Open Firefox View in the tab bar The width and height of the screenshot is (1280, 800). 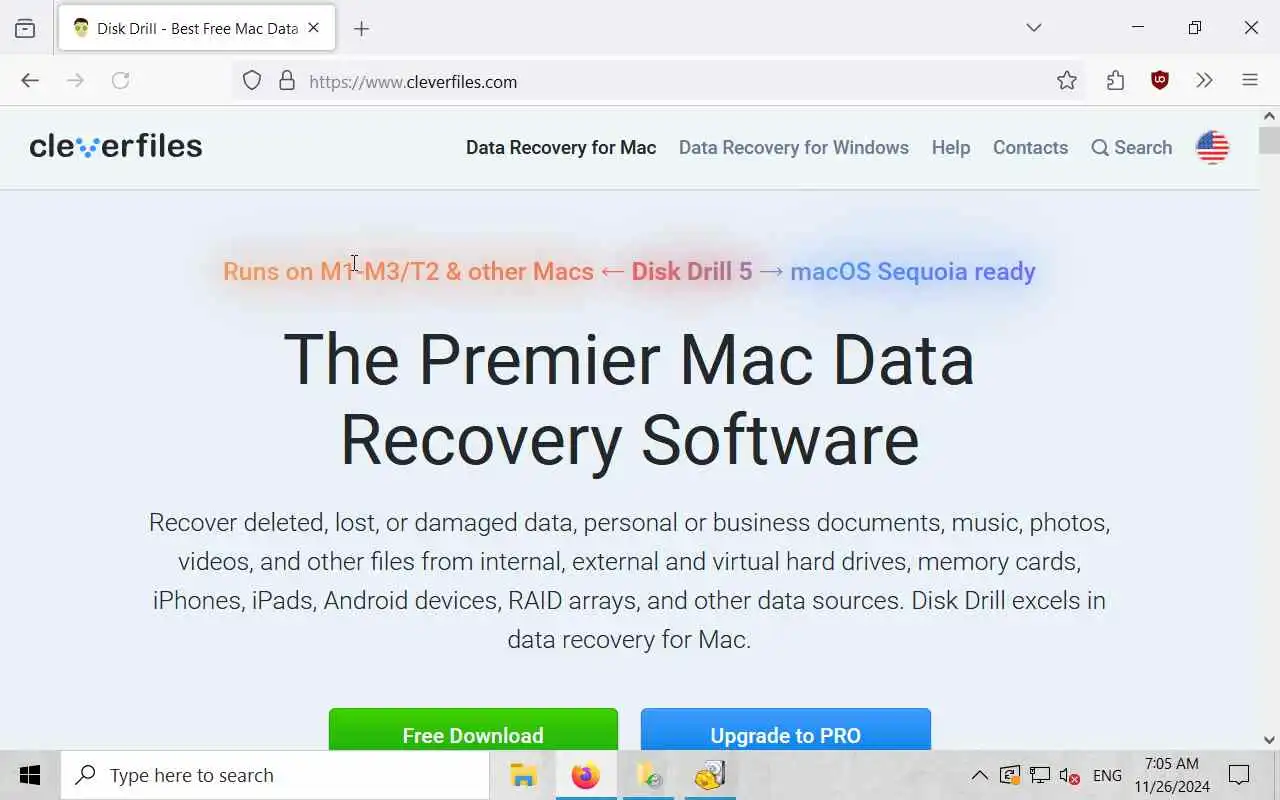[x=25, y=28]
